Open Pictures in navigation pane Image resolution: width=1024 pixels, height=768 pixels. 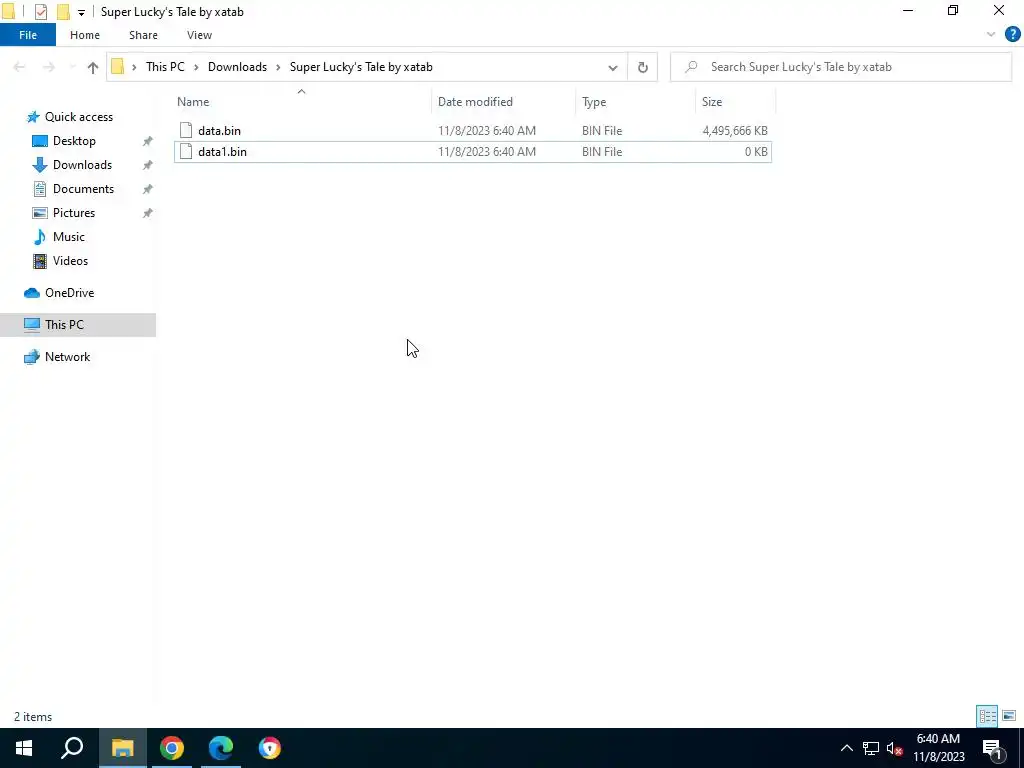tap(74, 213)
